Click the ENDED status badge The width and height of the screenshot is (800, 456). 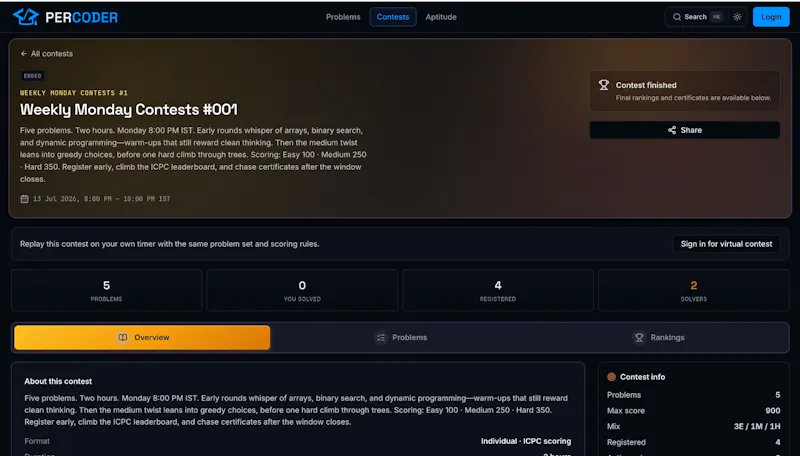[32, 76]
